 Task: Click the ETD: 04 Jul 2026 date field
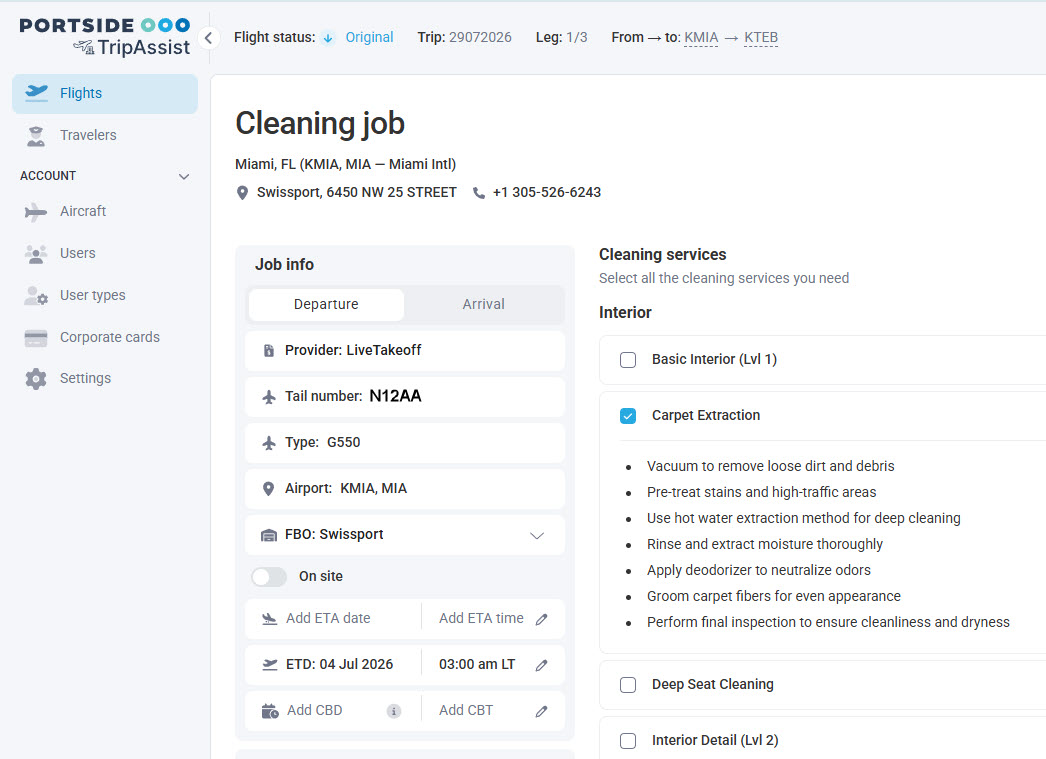(334, 665)
